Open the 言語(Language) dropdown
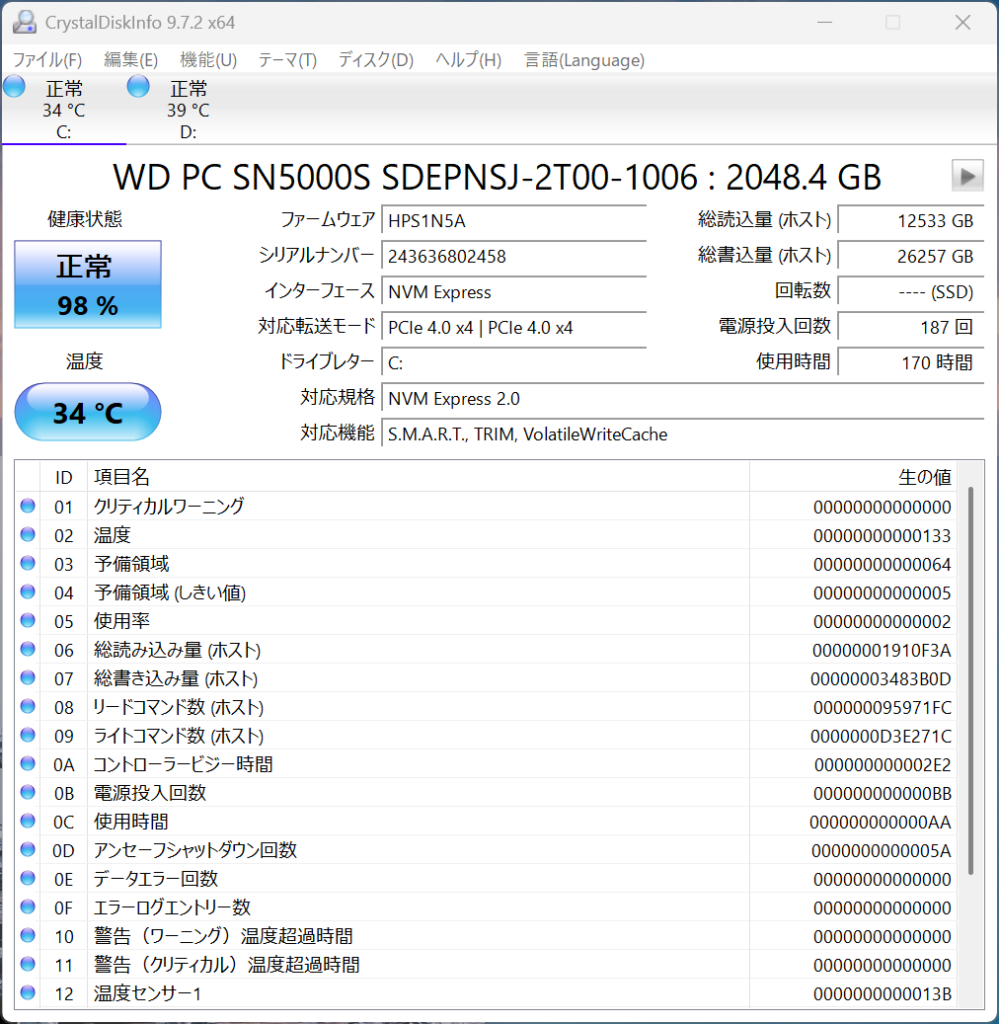The height and width of the screenshot is (1024, 999). (x=582, y=60)
